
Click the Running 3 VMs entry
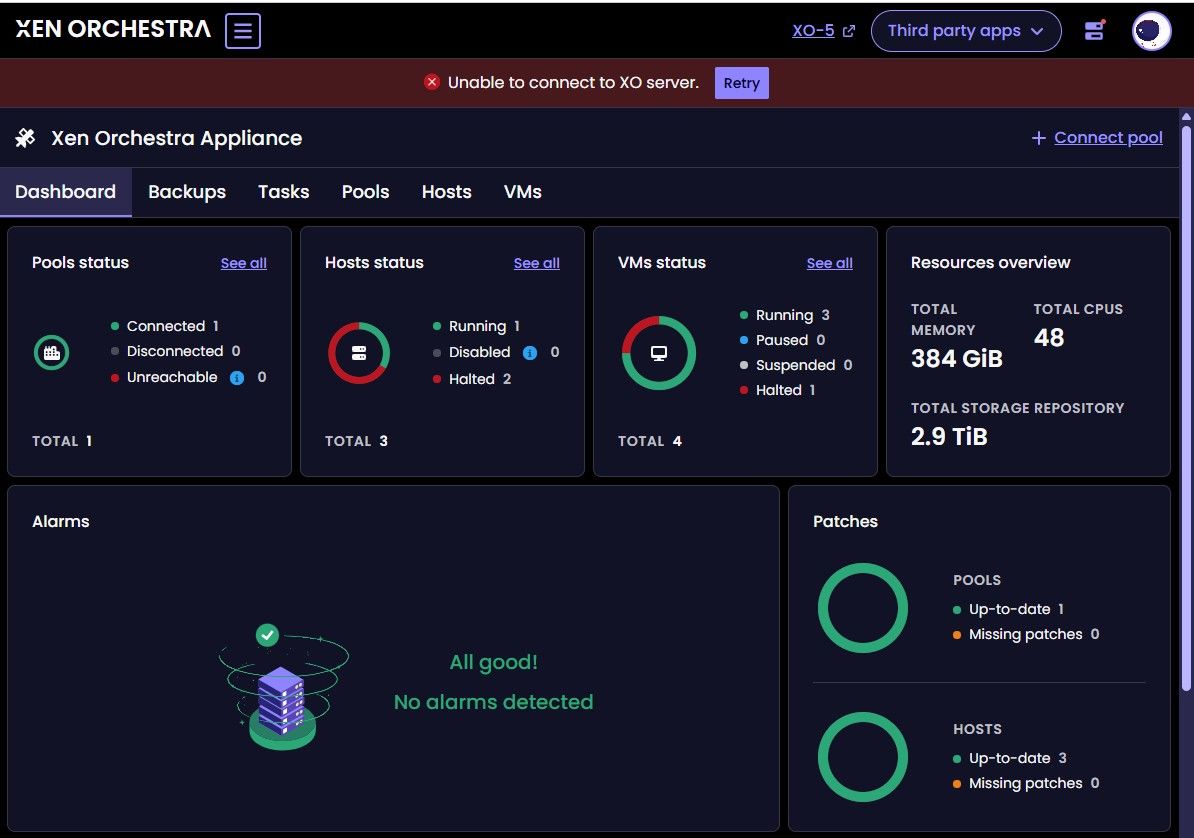[x=785, y=315]
